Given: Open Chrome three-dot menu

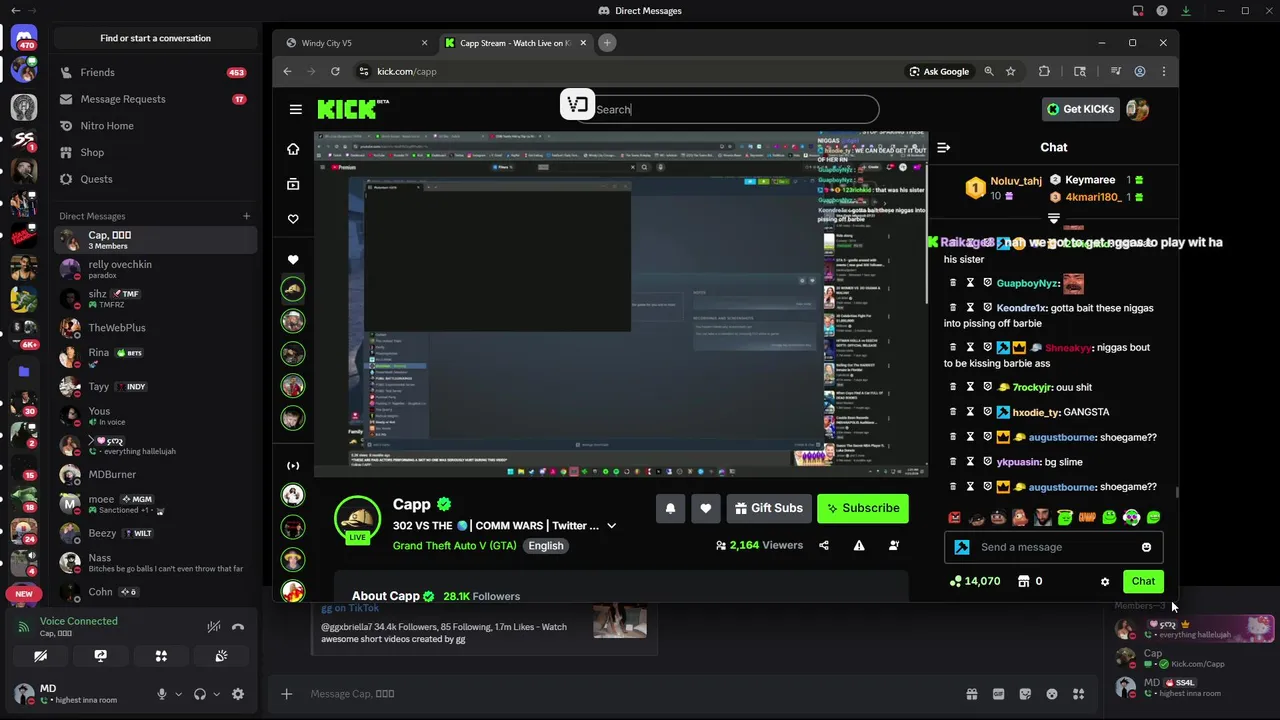Looking at the screenshot, I should pos(1163,71).
